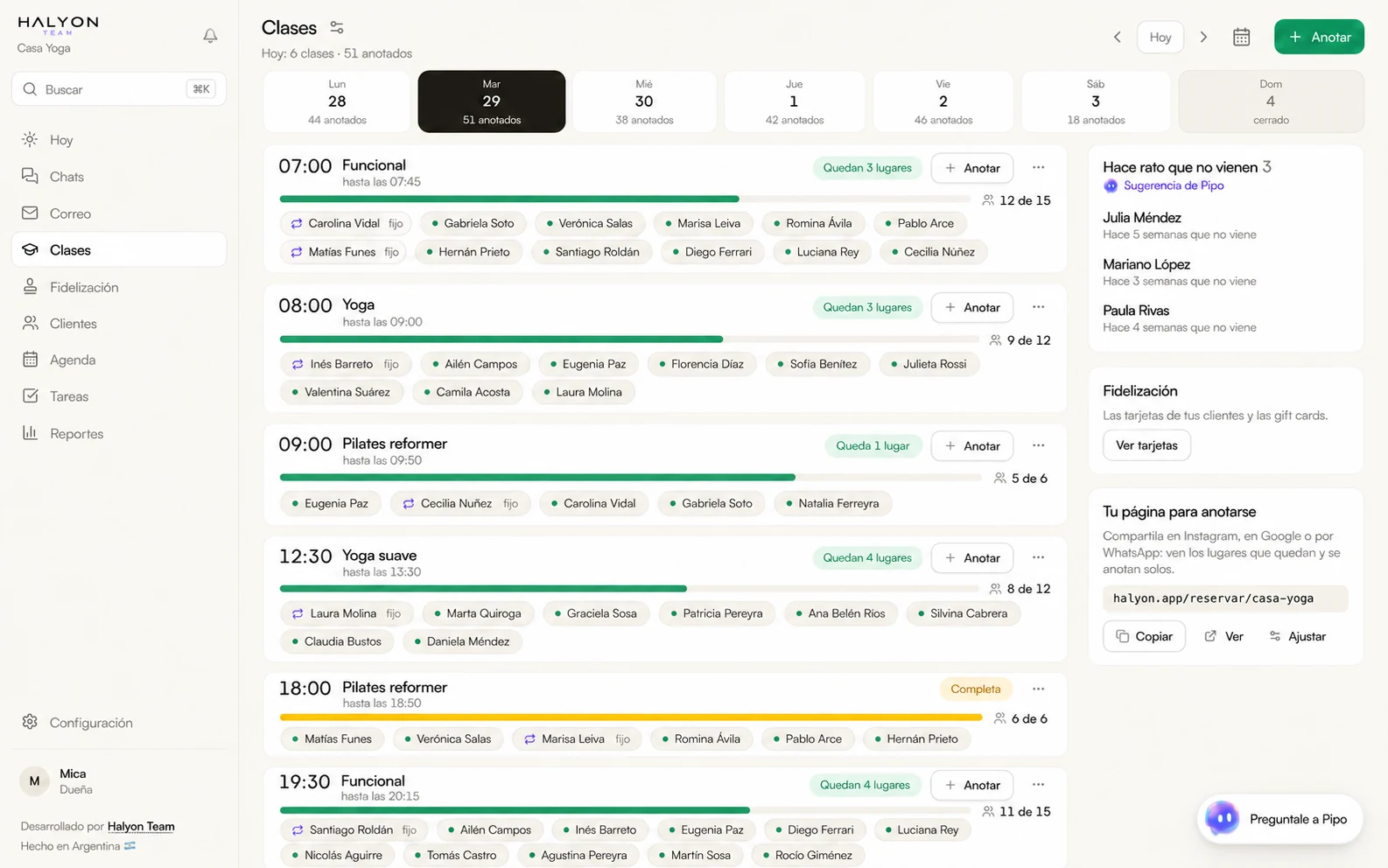The height and width of the screenshot is (868, 1388).
Task: Click the green Anotar button at top
Action: pos(1319,37)
